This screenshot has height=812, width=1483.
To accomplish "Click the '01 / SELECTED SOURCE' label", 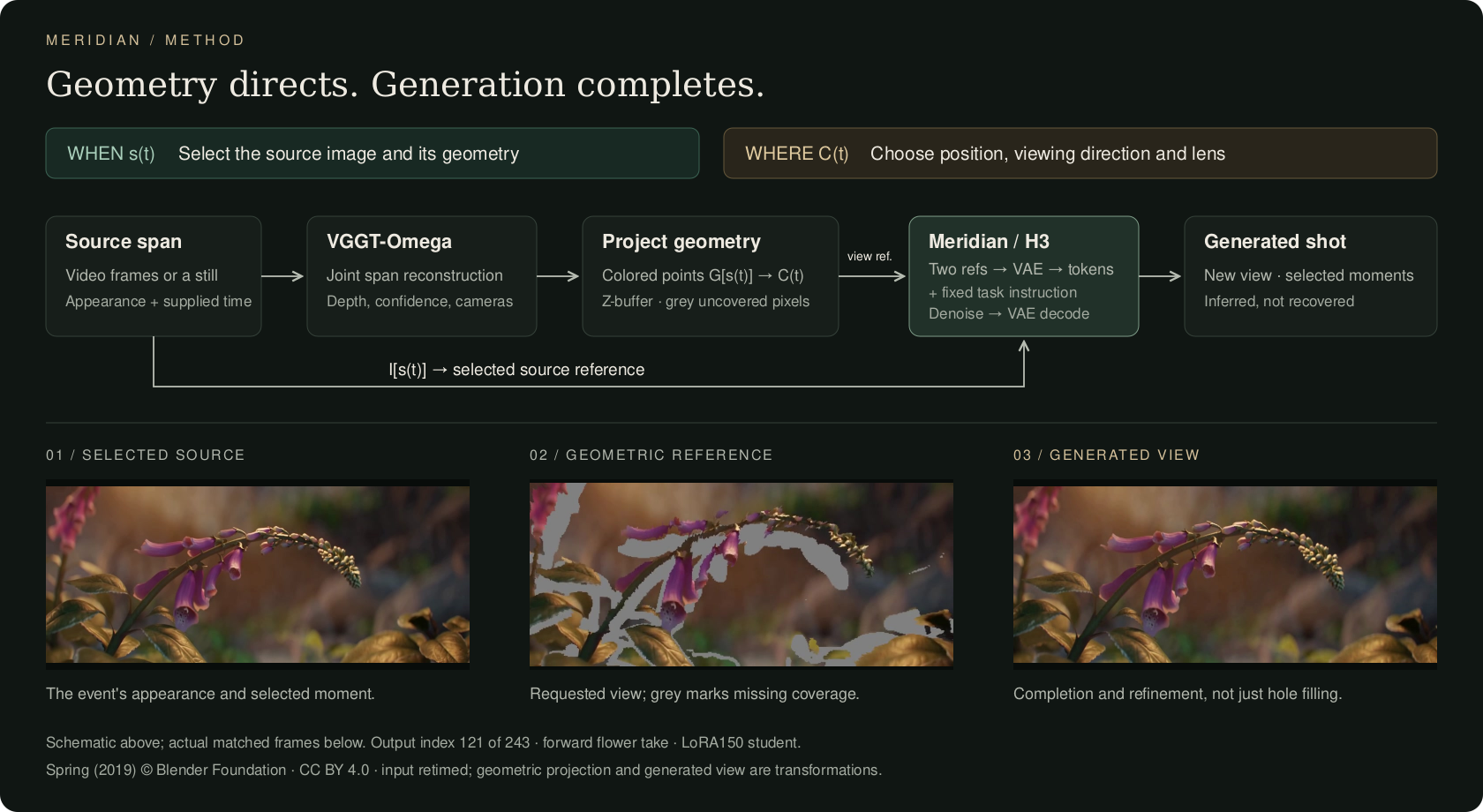I will coord(146,455).
